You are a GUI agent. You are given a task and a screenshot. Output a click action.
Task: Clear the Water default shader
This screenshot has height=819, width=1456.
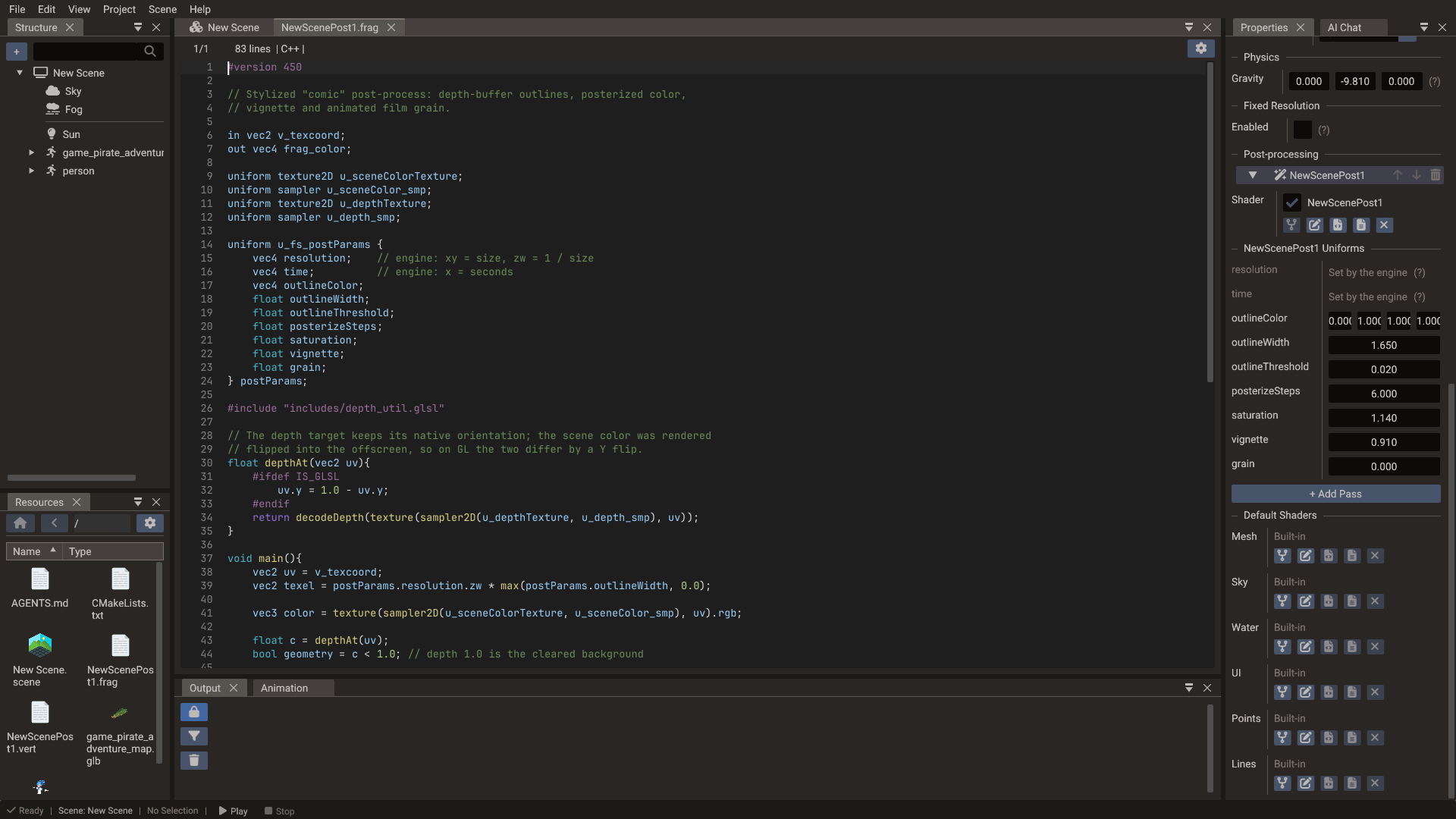click(x=1376, y=647)
